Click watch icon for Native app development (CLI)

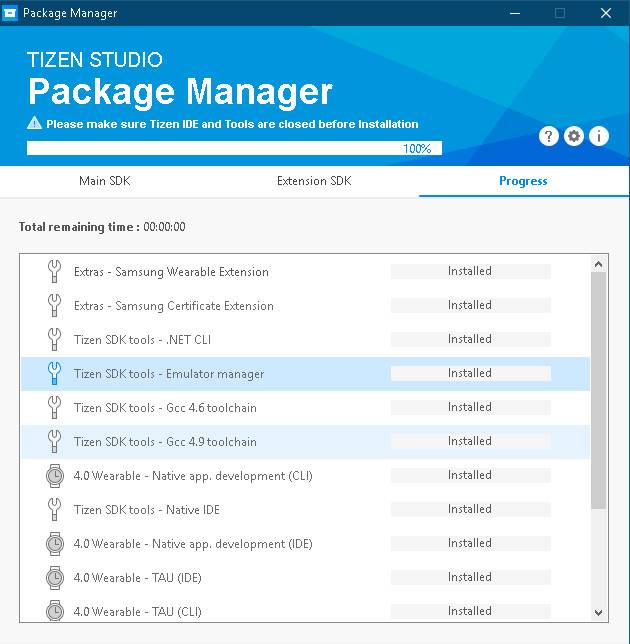click(55, 476)
